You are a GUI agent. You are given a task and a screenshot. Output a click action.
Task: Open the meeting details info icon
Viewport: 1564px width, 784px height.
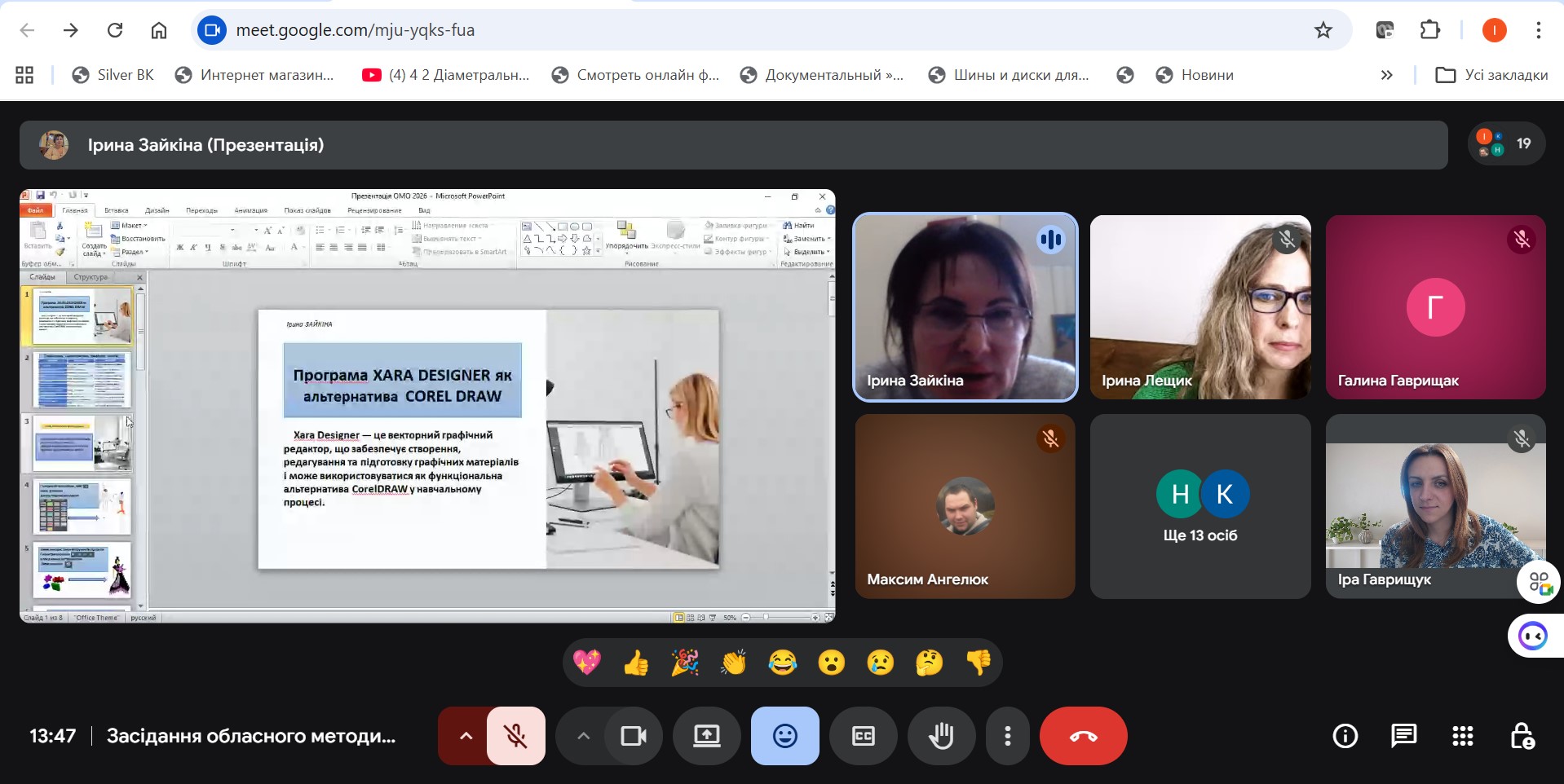[1345, 736]
